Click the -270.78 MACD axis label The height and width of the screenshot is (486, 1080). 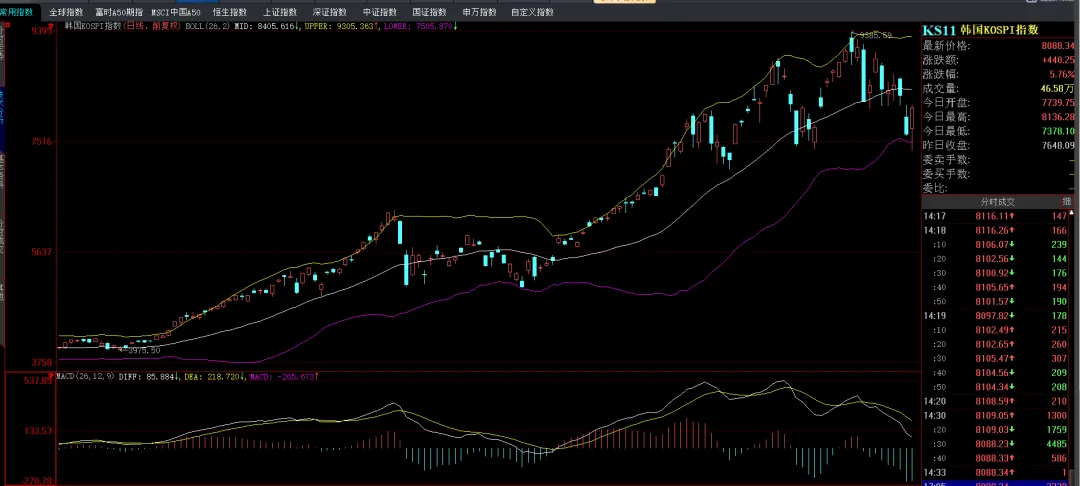pyautogui.click(x=38, y=480)
